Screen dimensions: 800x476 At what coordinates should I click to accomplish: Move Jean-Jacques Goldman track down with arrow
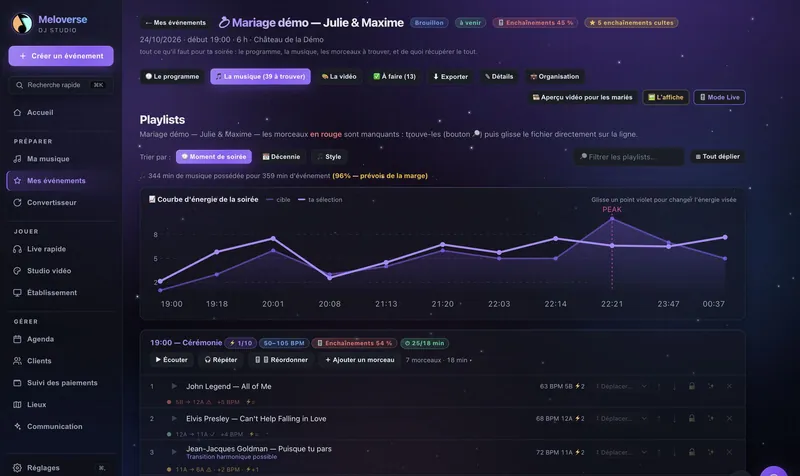674,452
